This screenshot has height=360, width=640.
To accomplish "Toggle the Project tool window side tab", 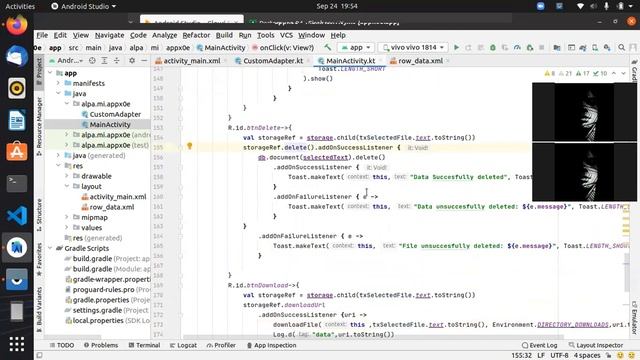I will click(x=39, y=72).
